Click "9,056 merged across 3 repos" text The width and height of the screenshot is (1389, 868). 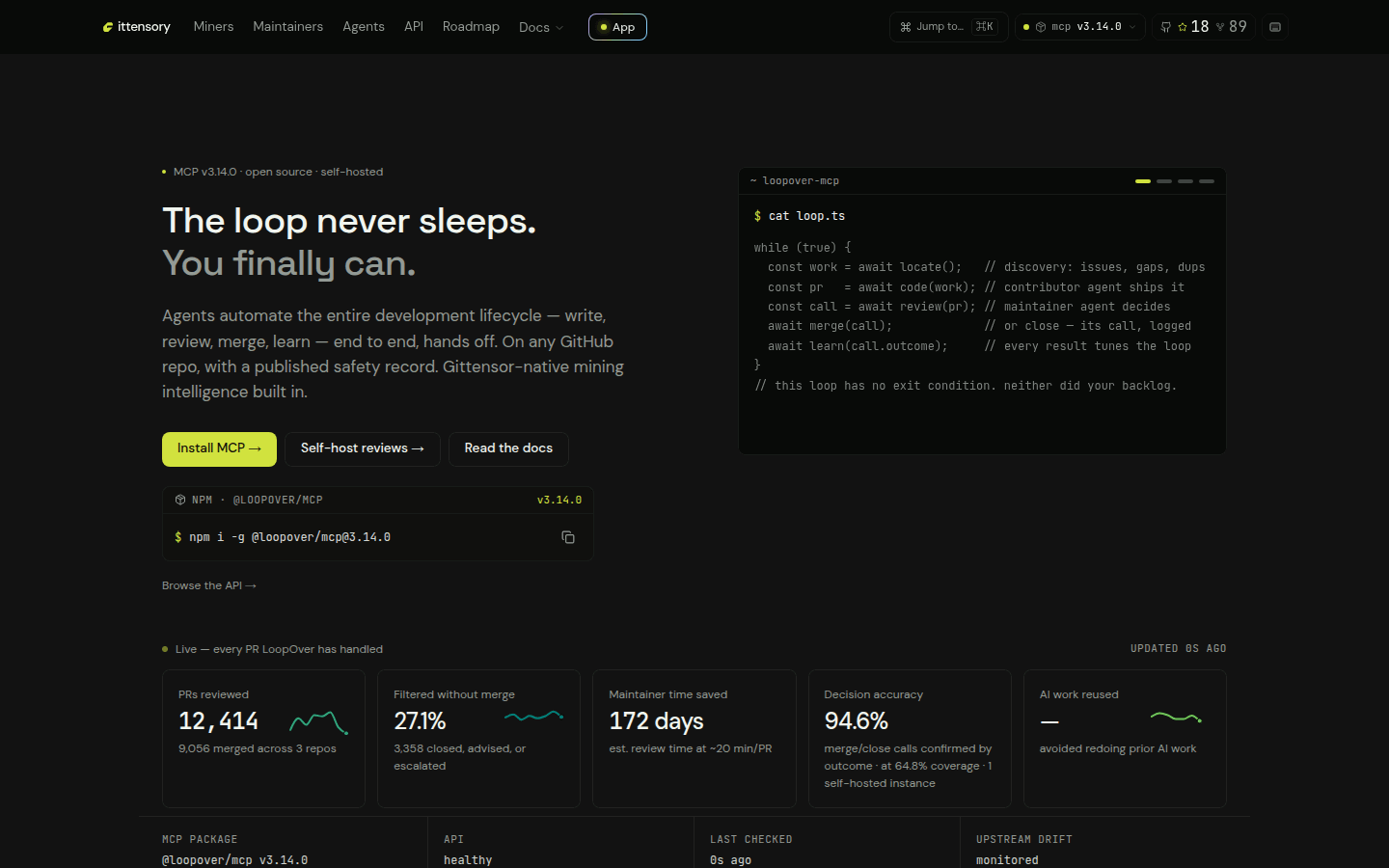tap(258, 748)
